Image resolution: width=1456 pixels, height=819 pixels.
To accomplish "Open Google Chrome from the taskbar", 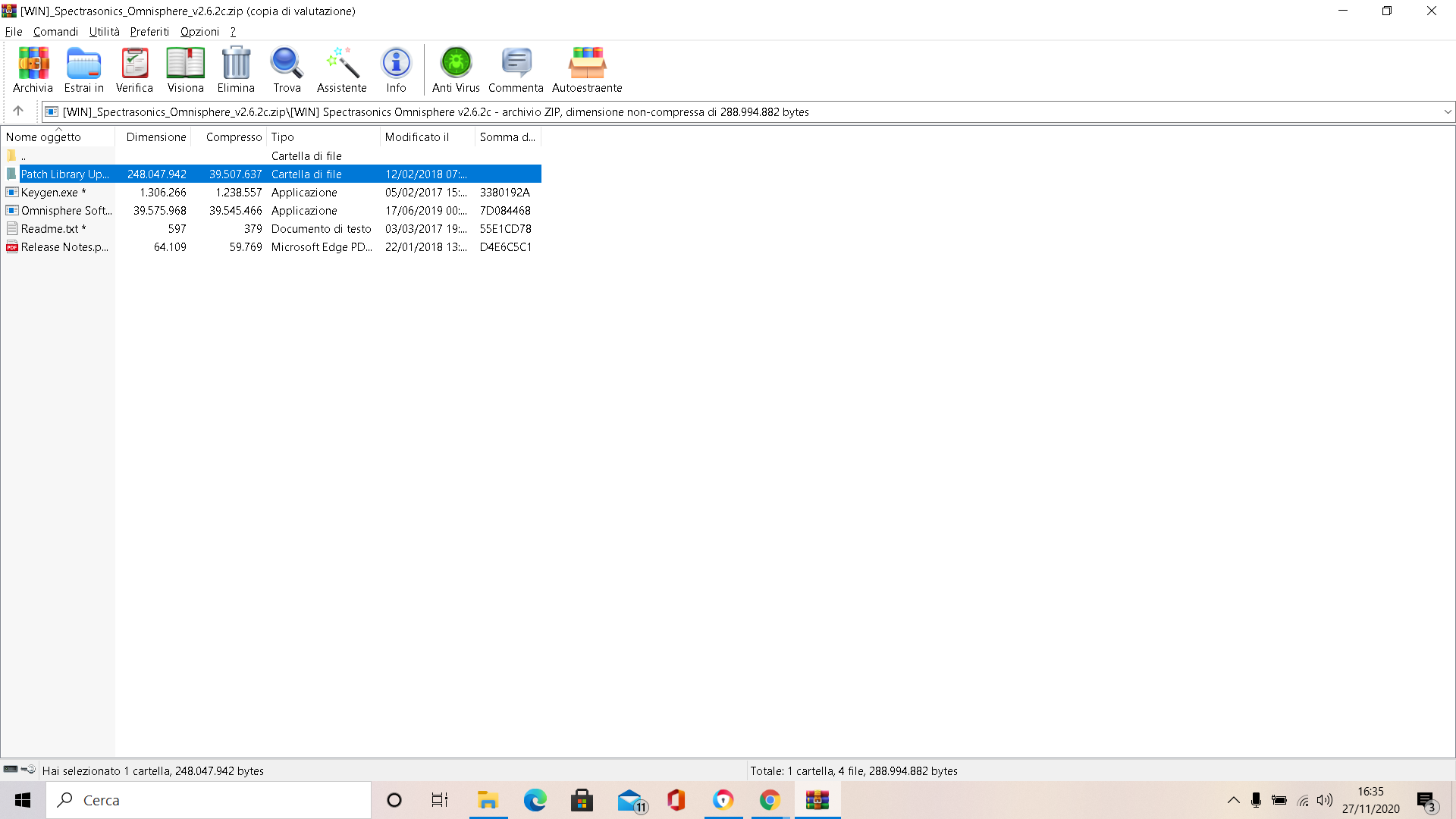I will pos(770,800).
